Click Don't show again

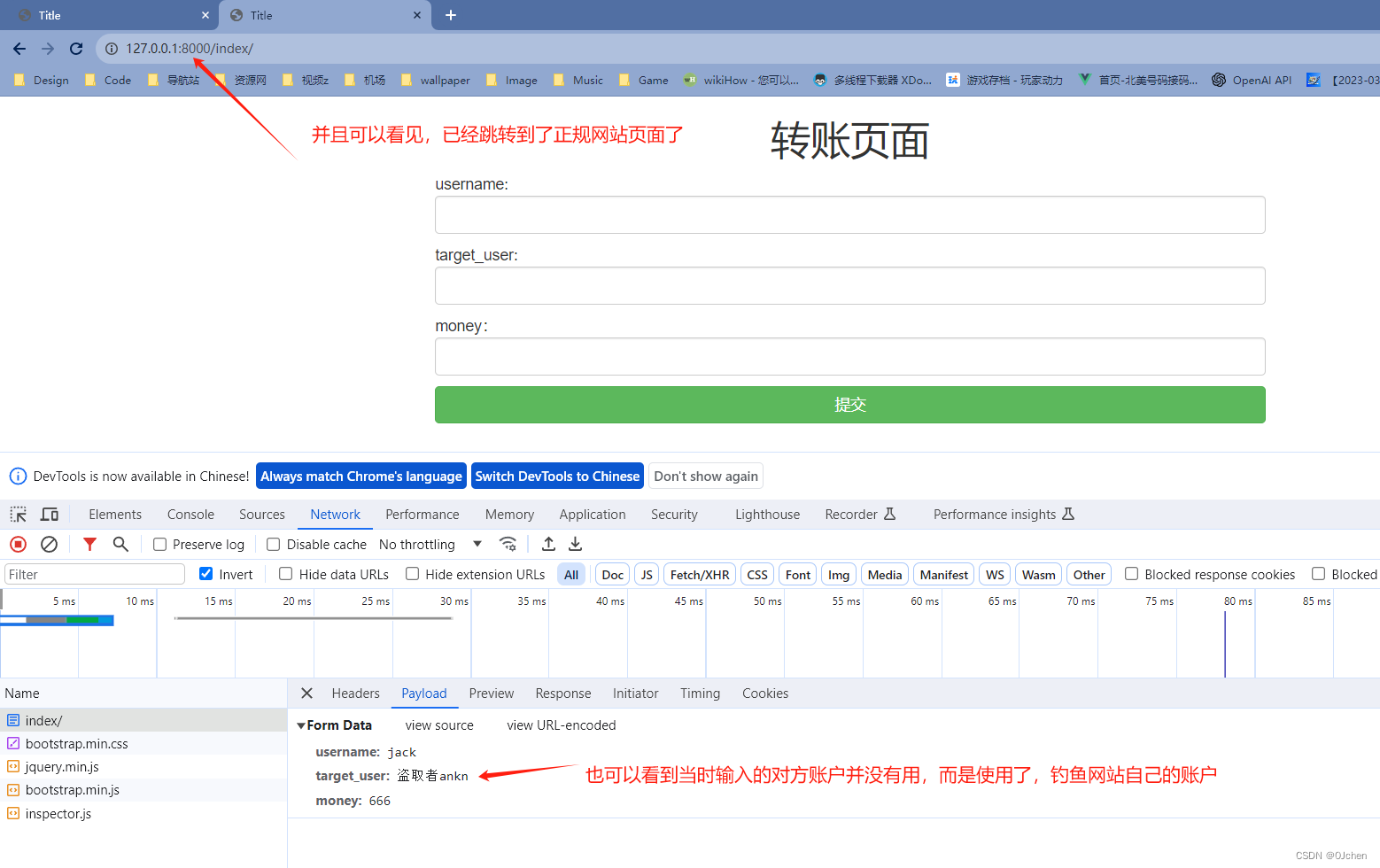click(x=706, y=477)
